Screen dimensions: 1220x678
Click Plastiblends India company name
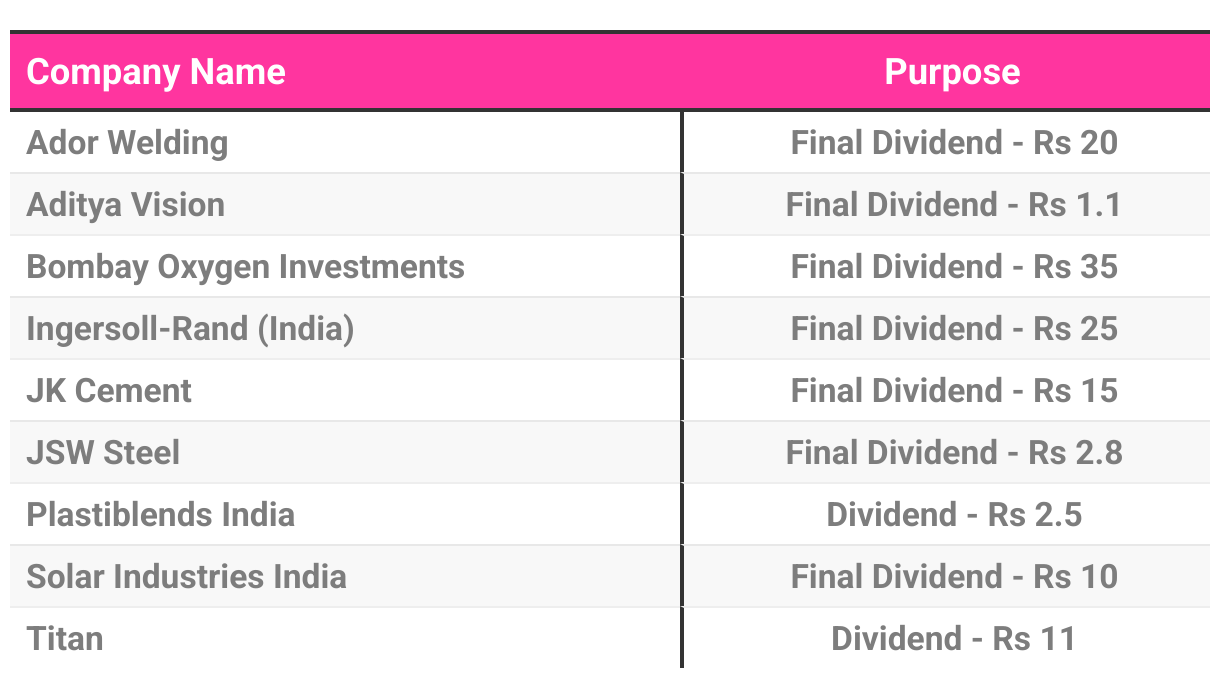161,515
